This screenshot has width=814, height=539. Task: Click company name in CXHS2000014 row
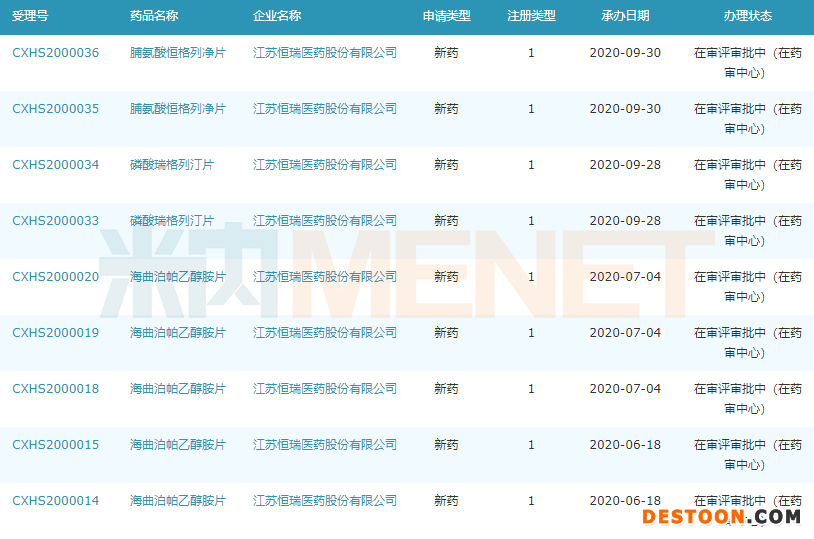pyautogui.click(x=325, y=501)
